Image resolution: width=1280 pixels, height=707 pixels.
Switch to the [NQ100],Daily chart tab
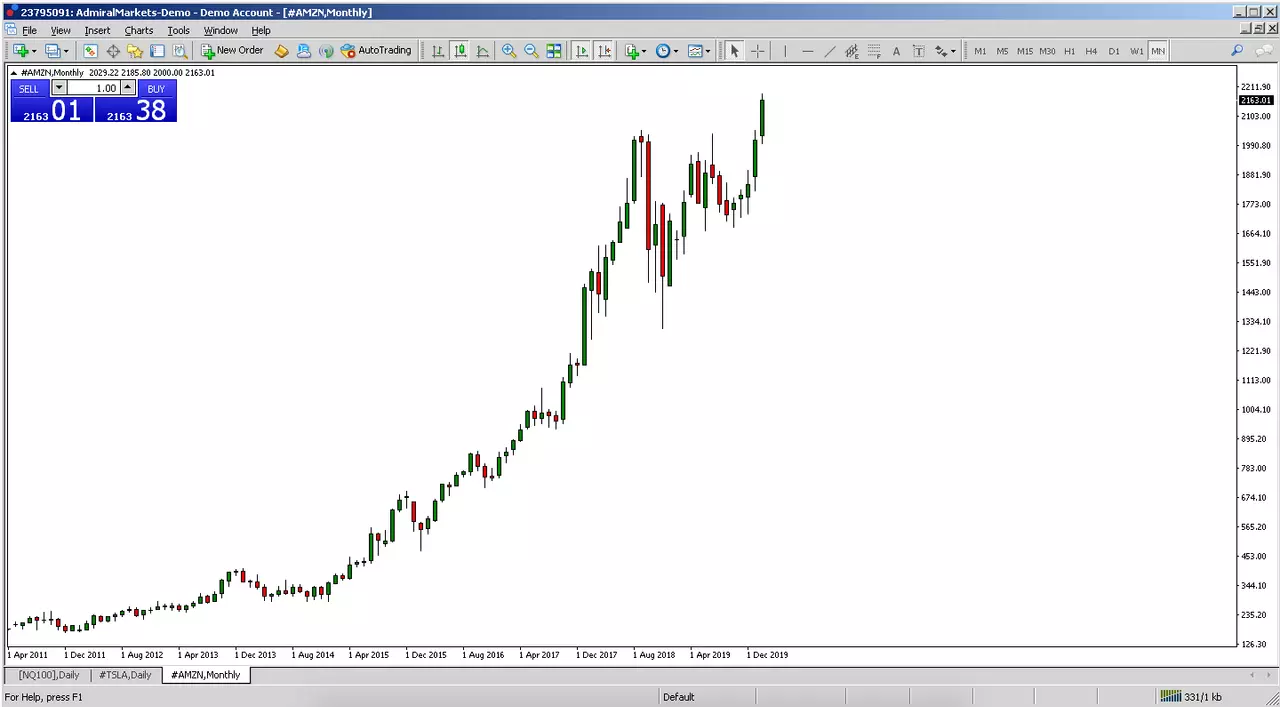(49, 675)
